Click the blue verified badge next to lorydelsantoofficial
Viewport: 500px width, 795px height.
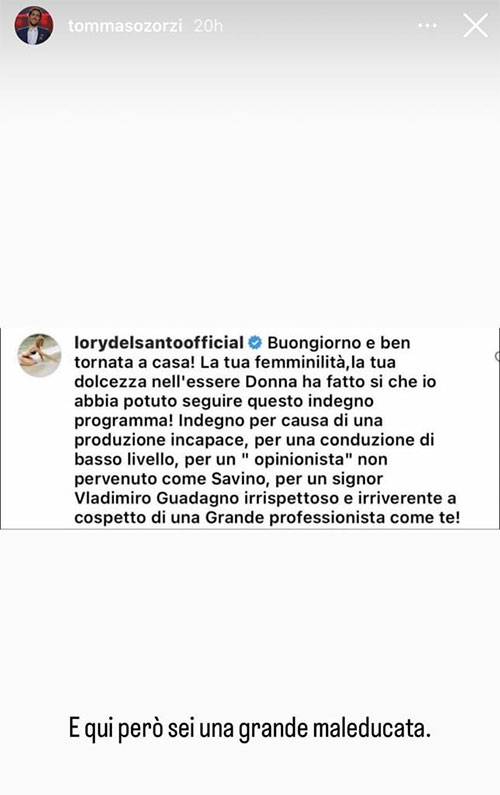click(255, 343)
